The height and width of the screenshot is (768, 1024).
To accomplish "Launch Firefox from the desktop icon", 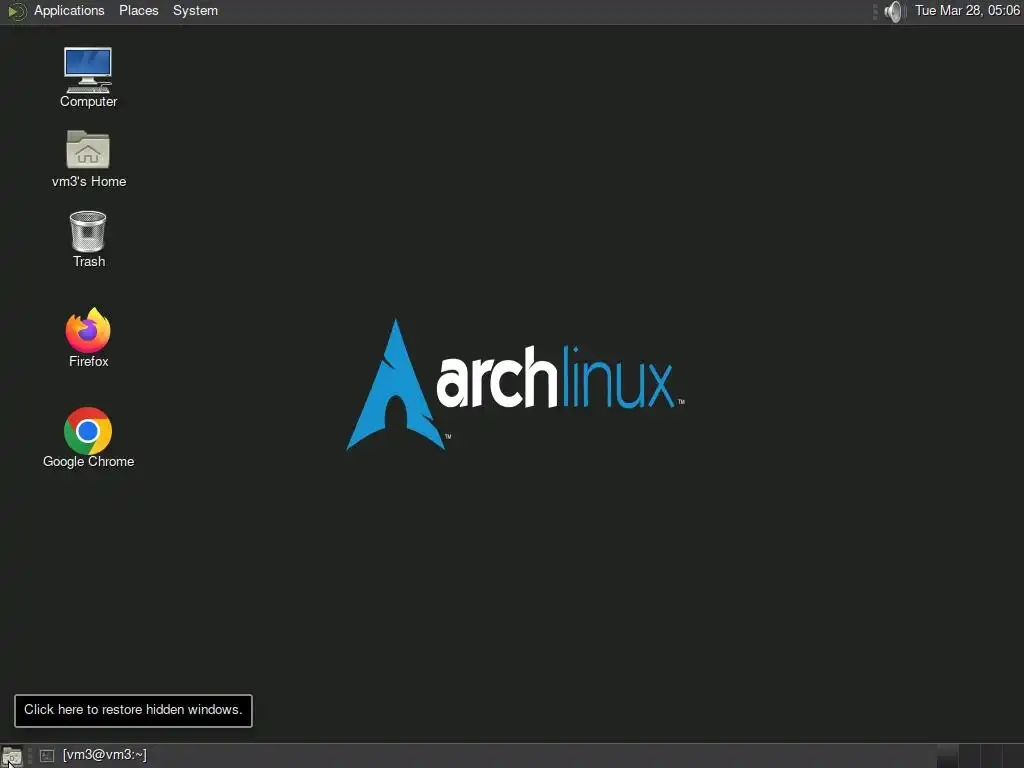I will 88,338.
